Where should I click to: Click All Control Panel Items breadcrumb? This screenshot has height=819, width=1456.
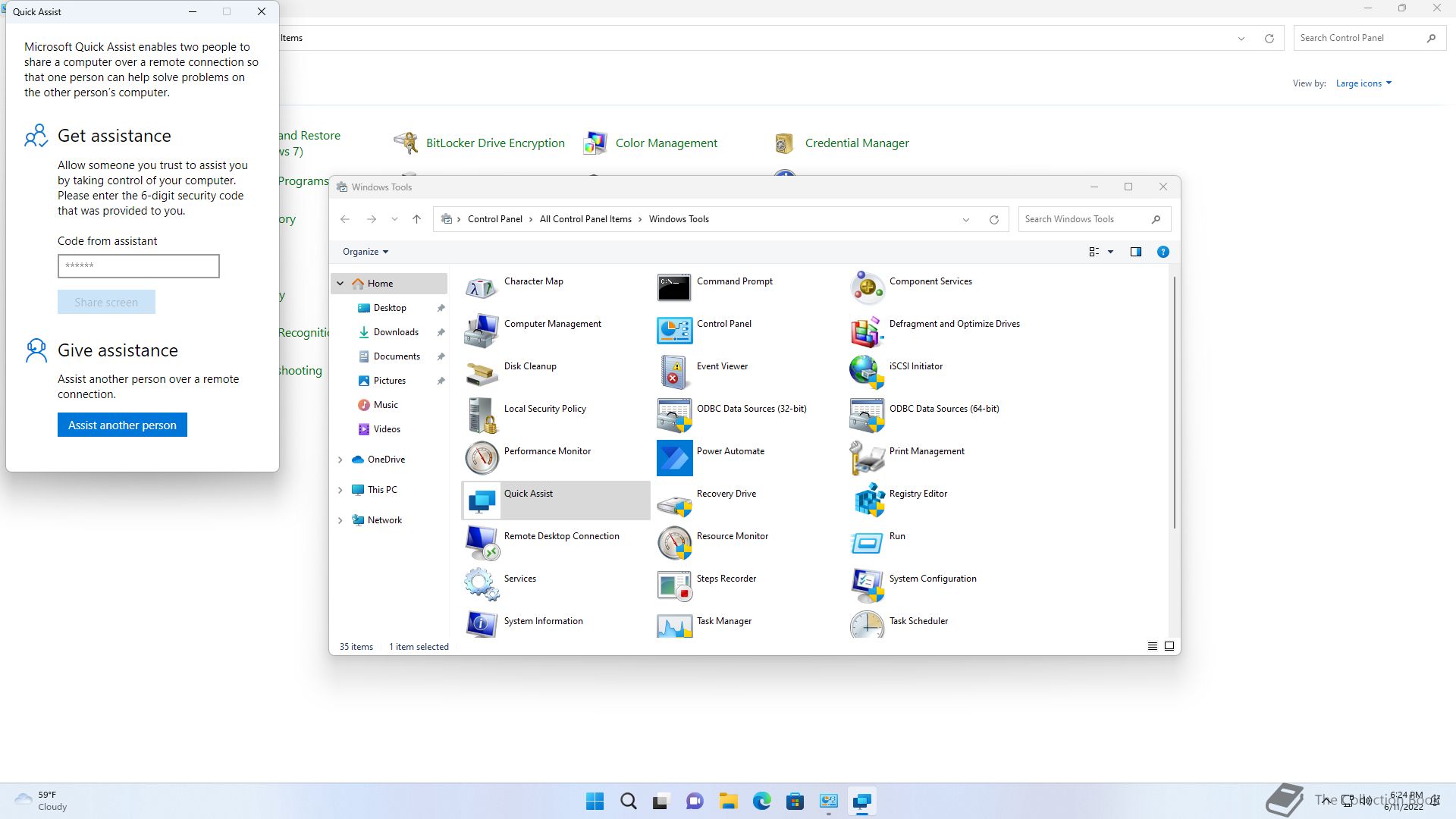coord(585,219)
